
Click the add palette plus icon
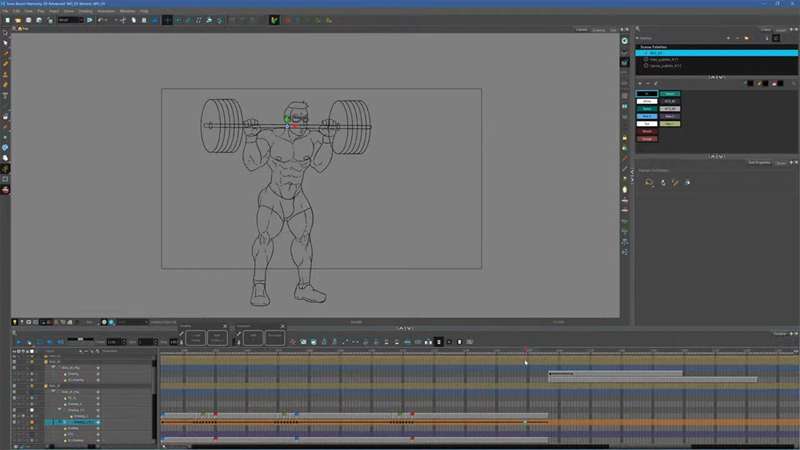[729, 38]
